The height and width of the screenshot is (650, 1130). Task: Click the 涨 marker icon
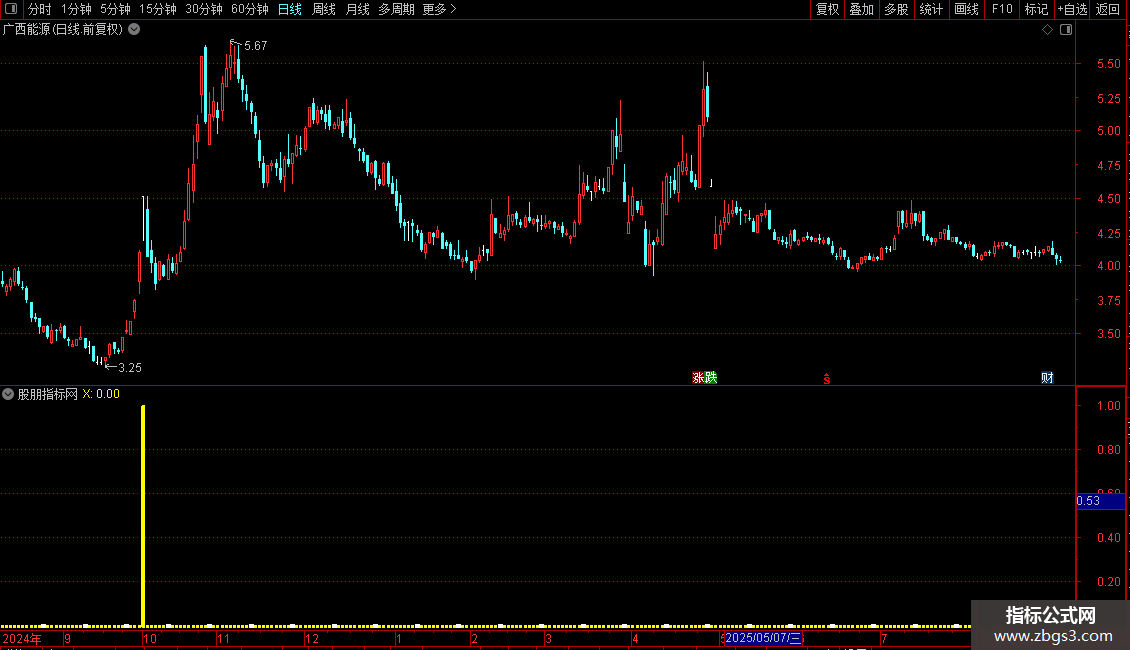[x=698, y=378]
